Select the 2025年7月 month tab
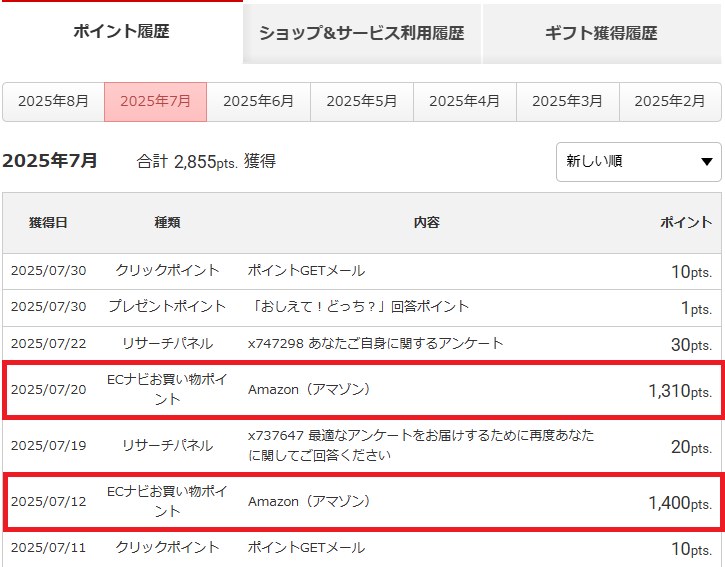This screenshot has width=725, height=567. 155,101
